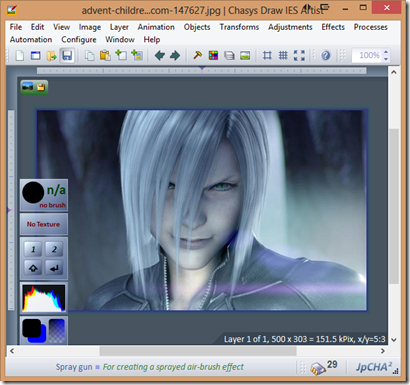Open the View menu
Image resolution: width=410 pixels, height=385 pixels.
point(61,27)
